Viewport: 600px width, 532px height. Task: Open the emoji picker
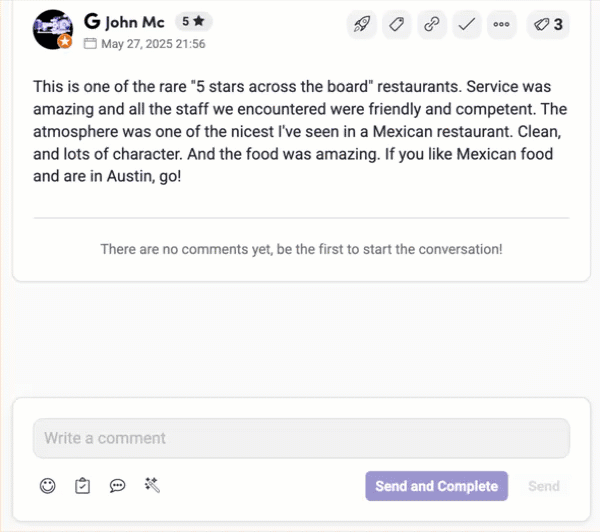click(47, 486)
